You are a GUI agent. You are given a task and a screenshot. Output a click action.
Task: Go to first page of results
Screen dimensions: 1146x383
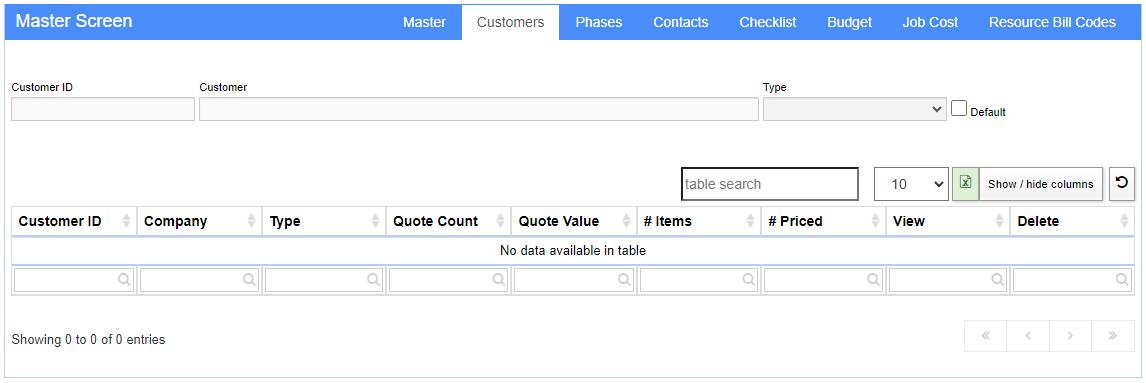(x=985, y=335)
